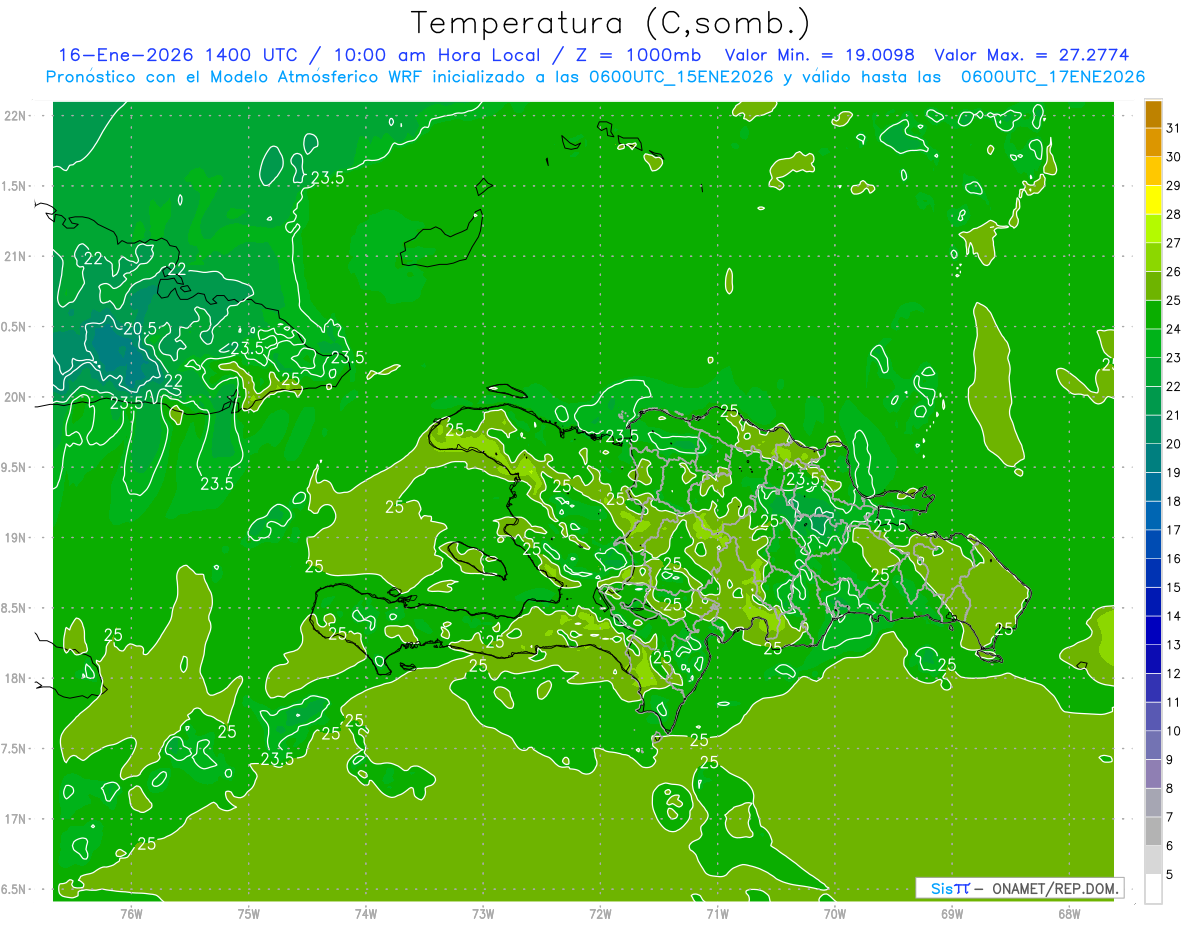Click the lime legend swatch between 27 and 28
1200x927 pixels.
tap(1153, 228)
